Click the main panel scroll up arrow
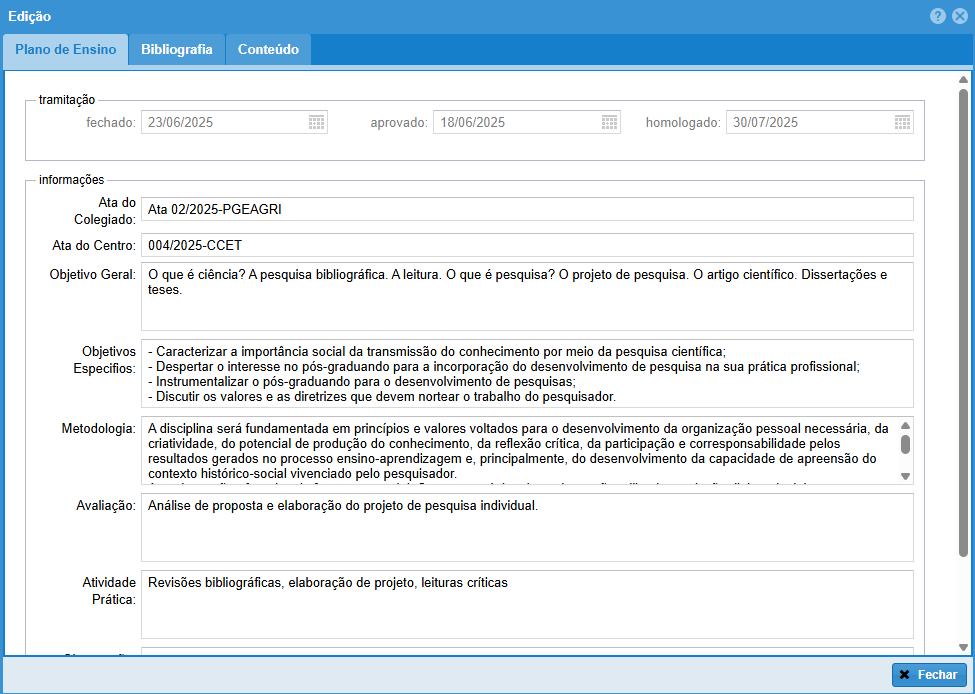975x694 pixels. click(963, 79)
